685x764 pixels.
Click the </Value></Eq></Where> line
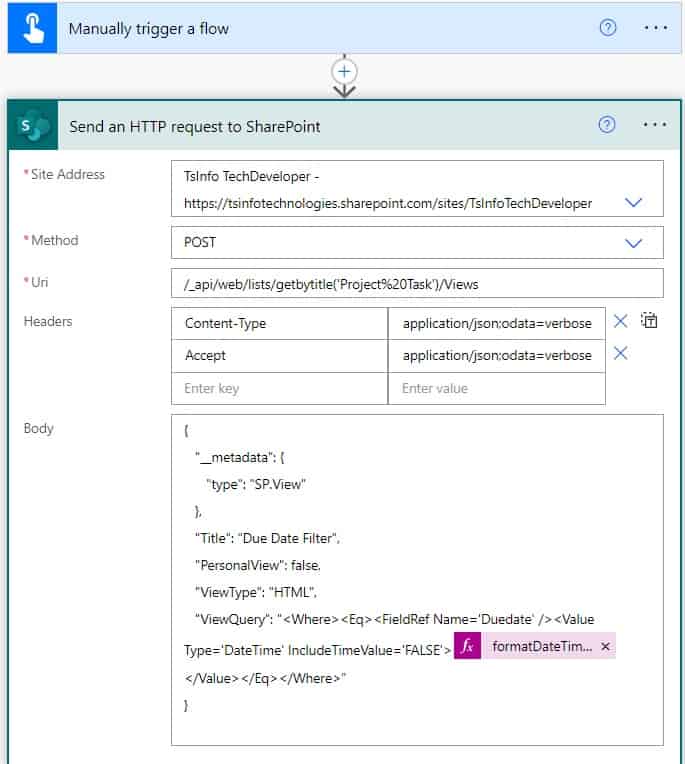tap(265, 678)
